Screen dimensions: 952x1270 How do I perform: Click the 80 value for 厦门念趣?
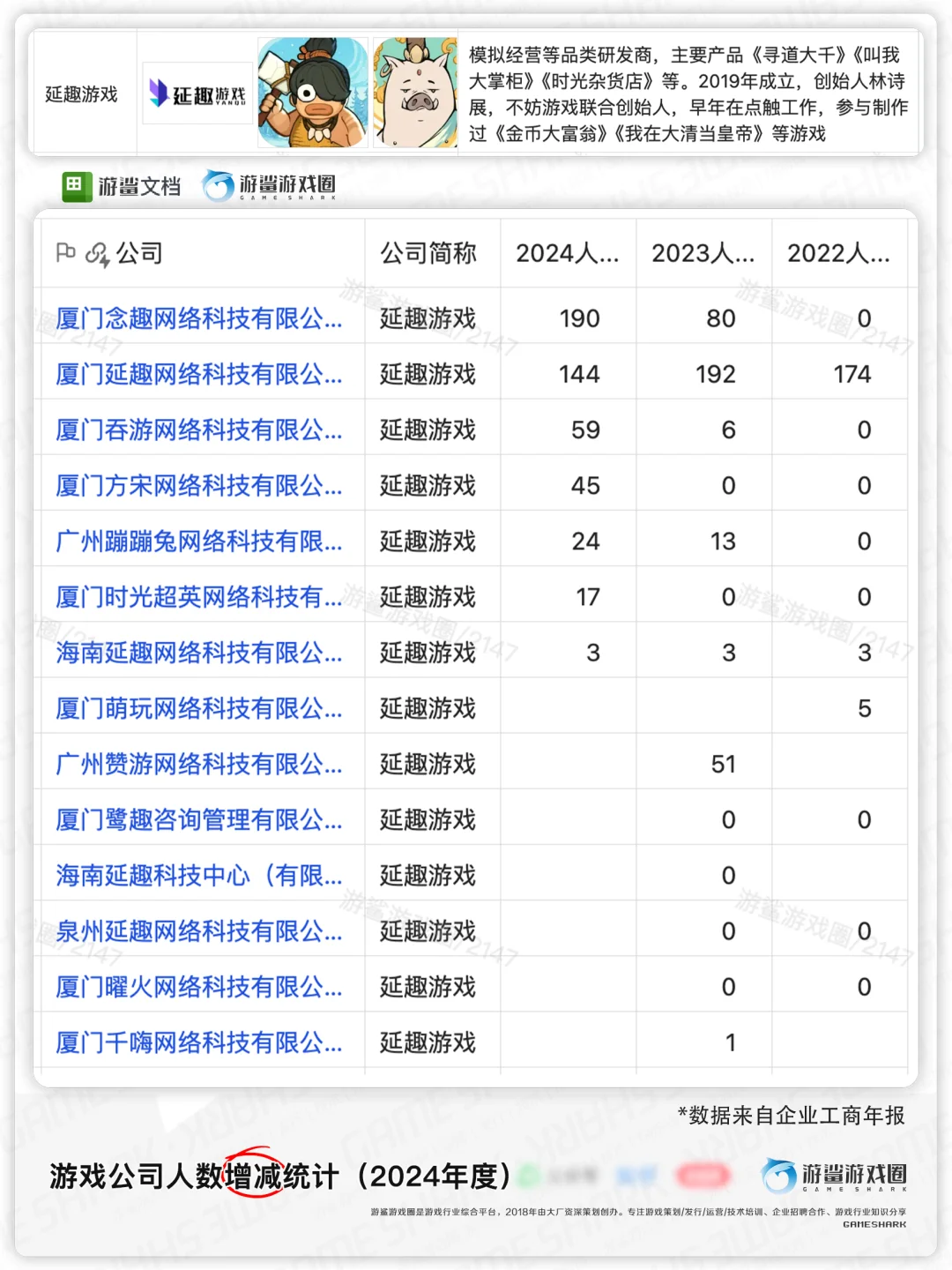point(721,318)
